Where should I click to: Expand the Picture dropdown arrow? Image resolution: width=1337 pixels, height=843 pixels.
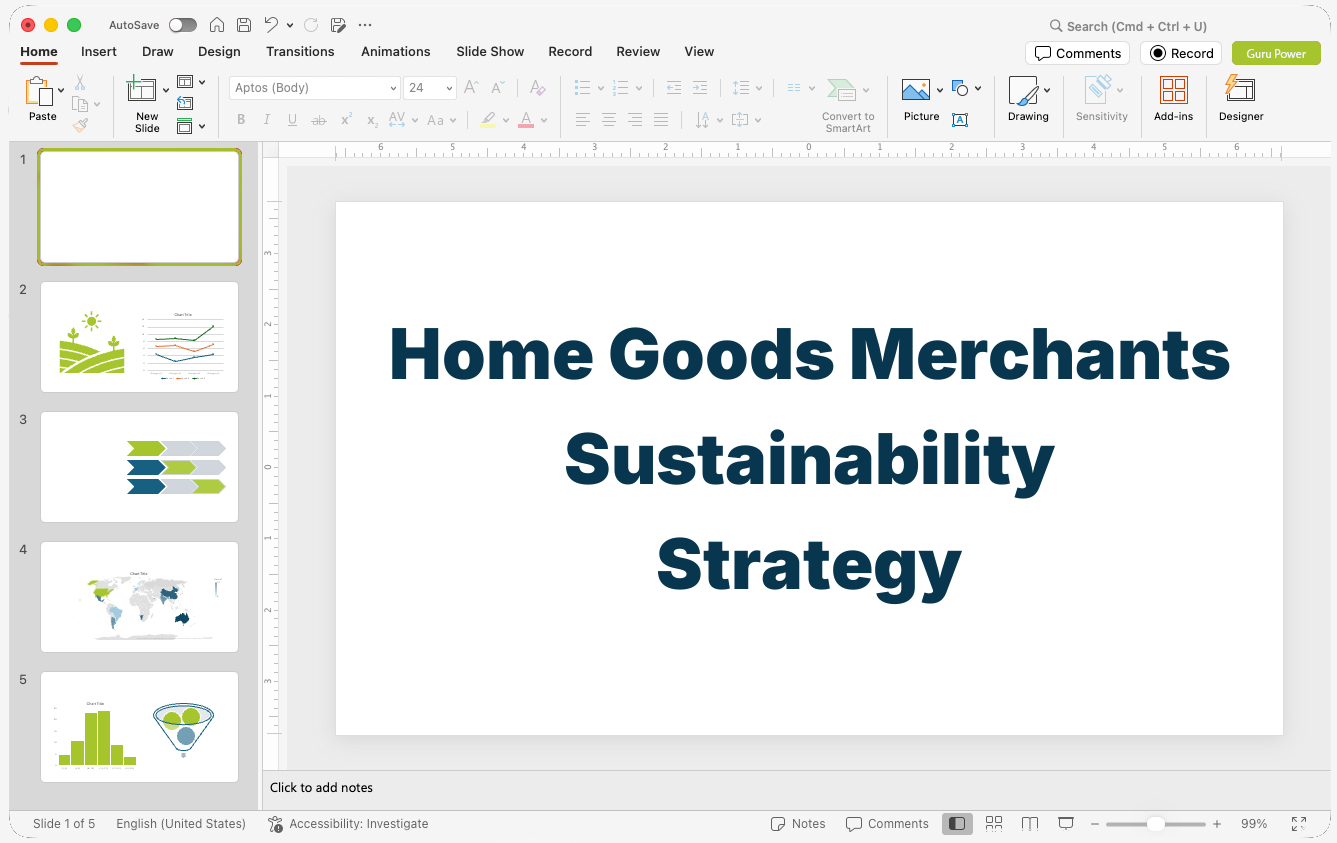click(x=940, y=90)
